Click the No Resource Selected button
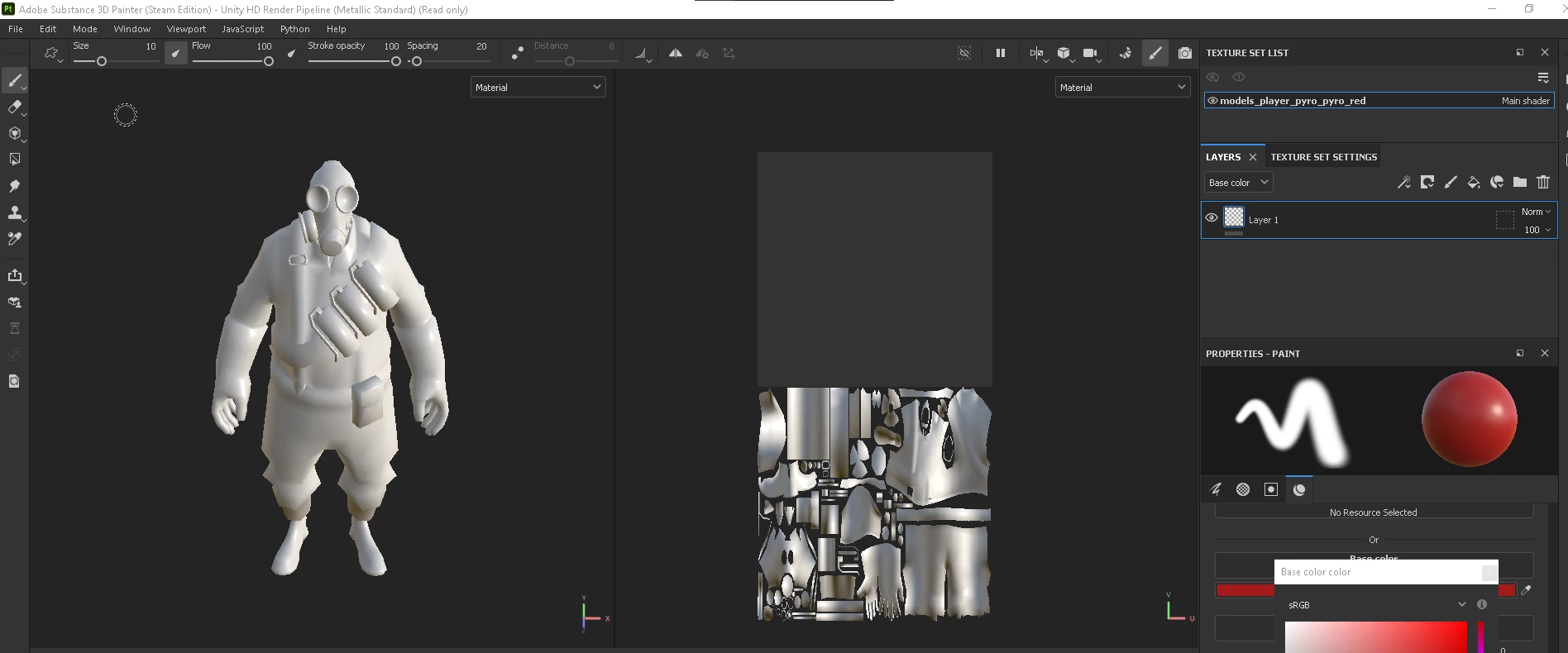 pos(1374,512)
